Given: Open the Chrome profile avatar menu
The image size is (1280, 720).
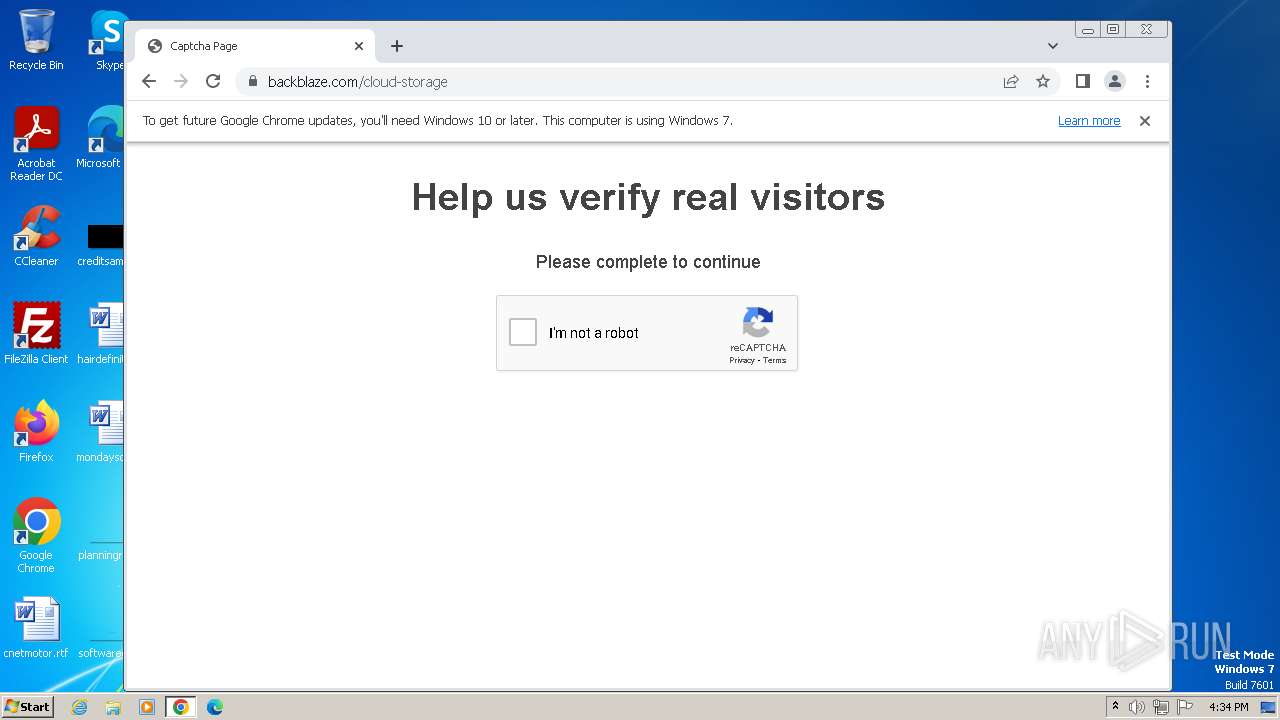Looking at the screenshot, I should click(1115, 81).
